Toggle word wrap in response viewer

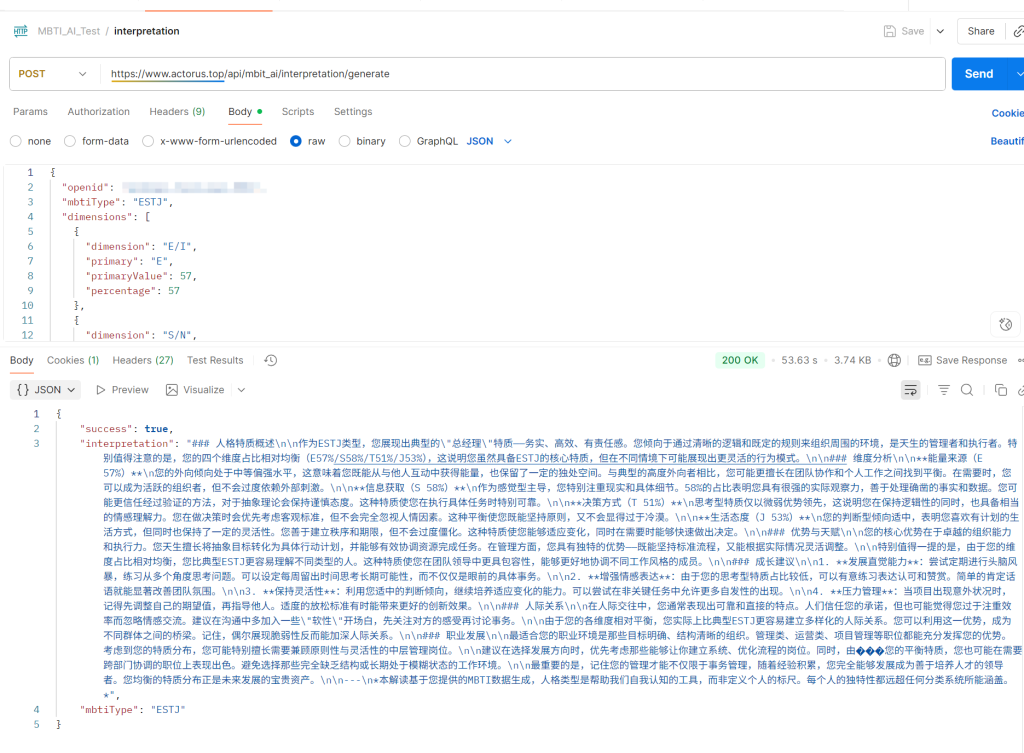point(910,390)
